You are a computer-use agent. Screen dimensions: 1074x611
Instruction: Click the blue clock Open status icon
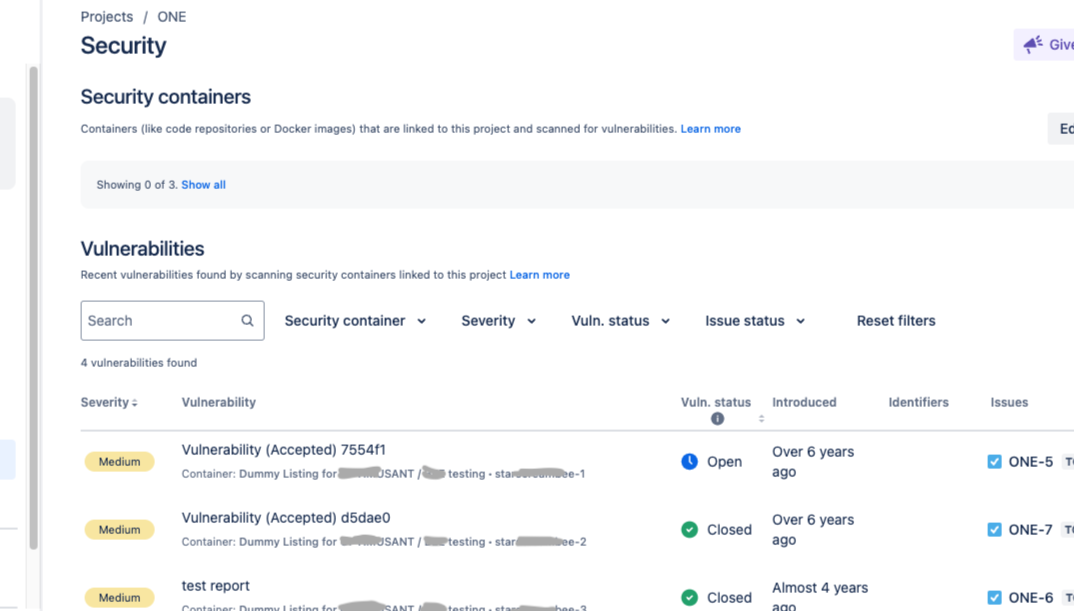coord(689,462)
